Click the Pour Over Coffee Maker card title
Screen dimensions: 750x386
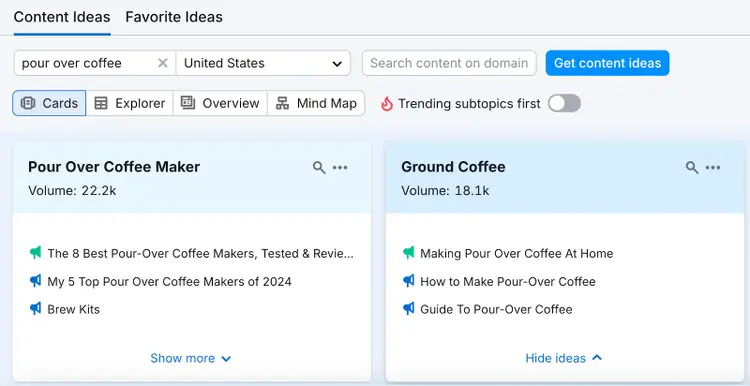pyautogui.click(x=114, y=167)
